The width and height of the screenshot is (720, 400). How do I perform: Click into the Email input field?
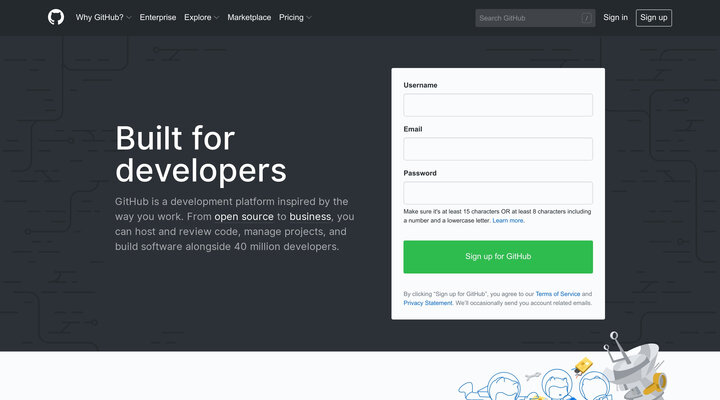click(498, 149)
